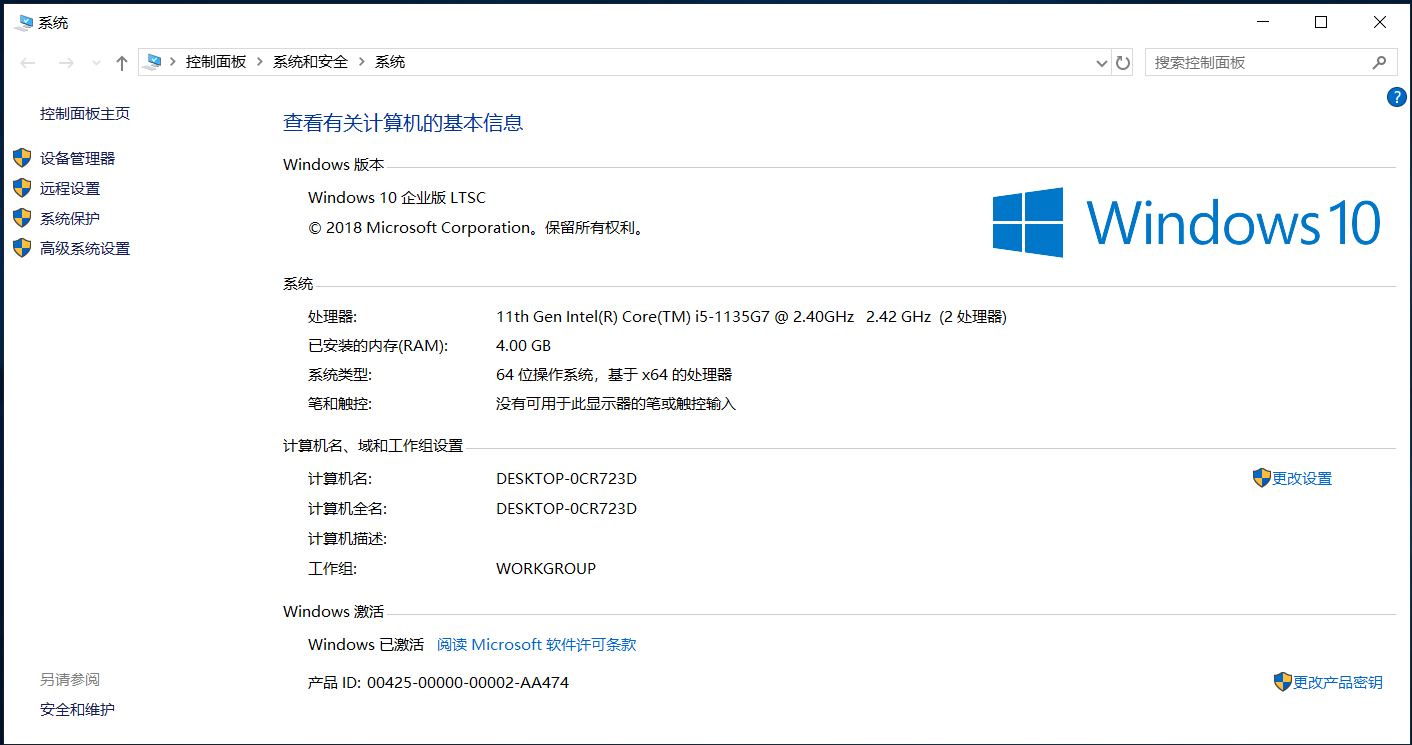Click the help question mark icon
The image size is (1412, 745).
[x=1396, y=96]
